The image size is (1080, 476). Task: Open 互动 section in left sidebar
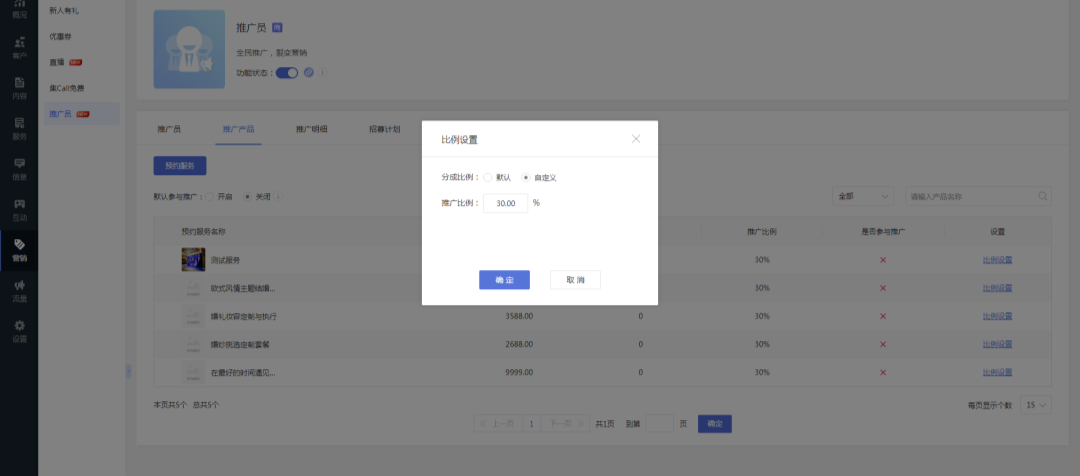click(x=19, y=209)
